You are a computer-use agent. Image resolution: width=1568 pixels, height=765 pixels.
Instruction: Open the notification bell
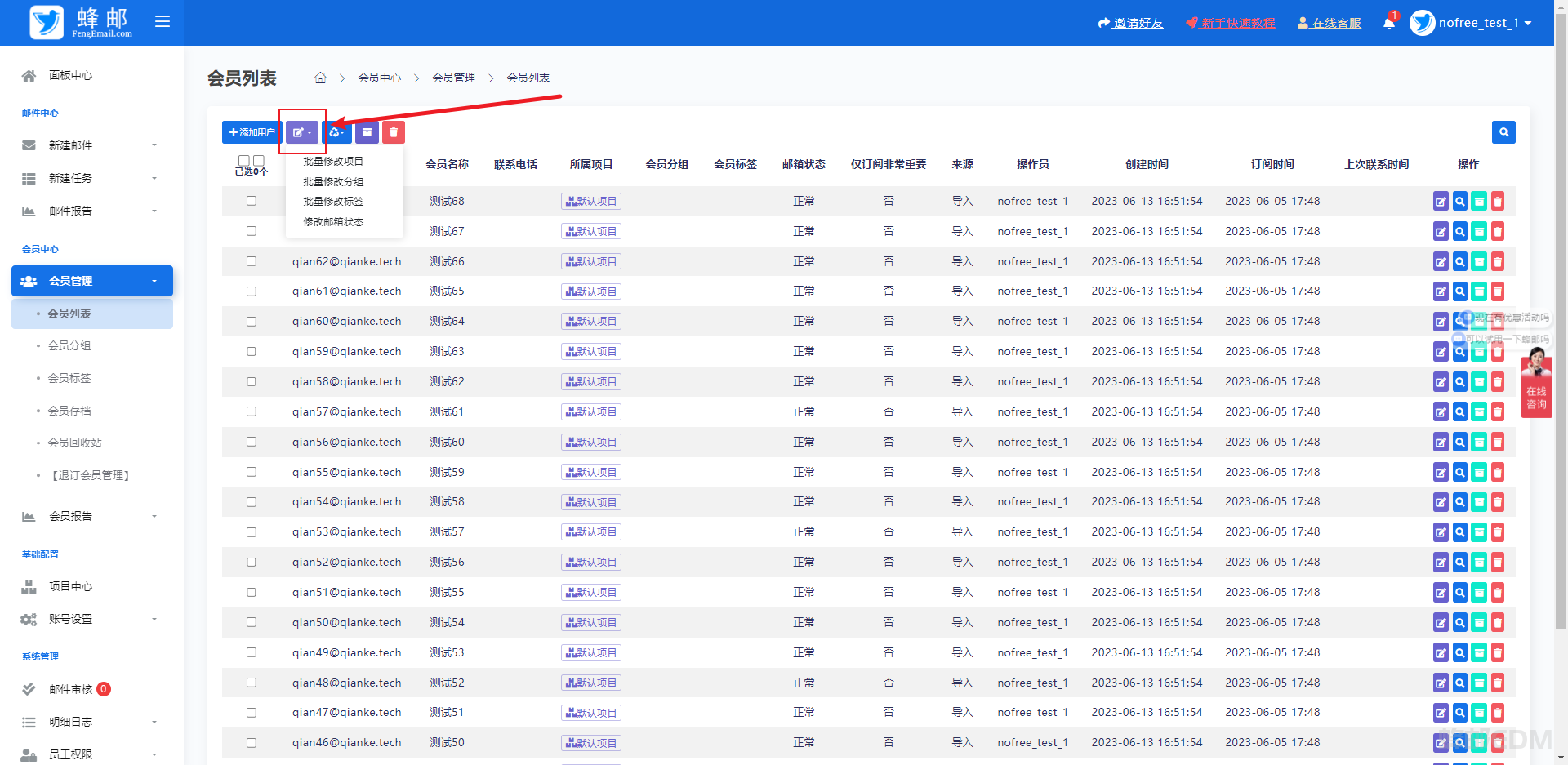coord(1389,23)
